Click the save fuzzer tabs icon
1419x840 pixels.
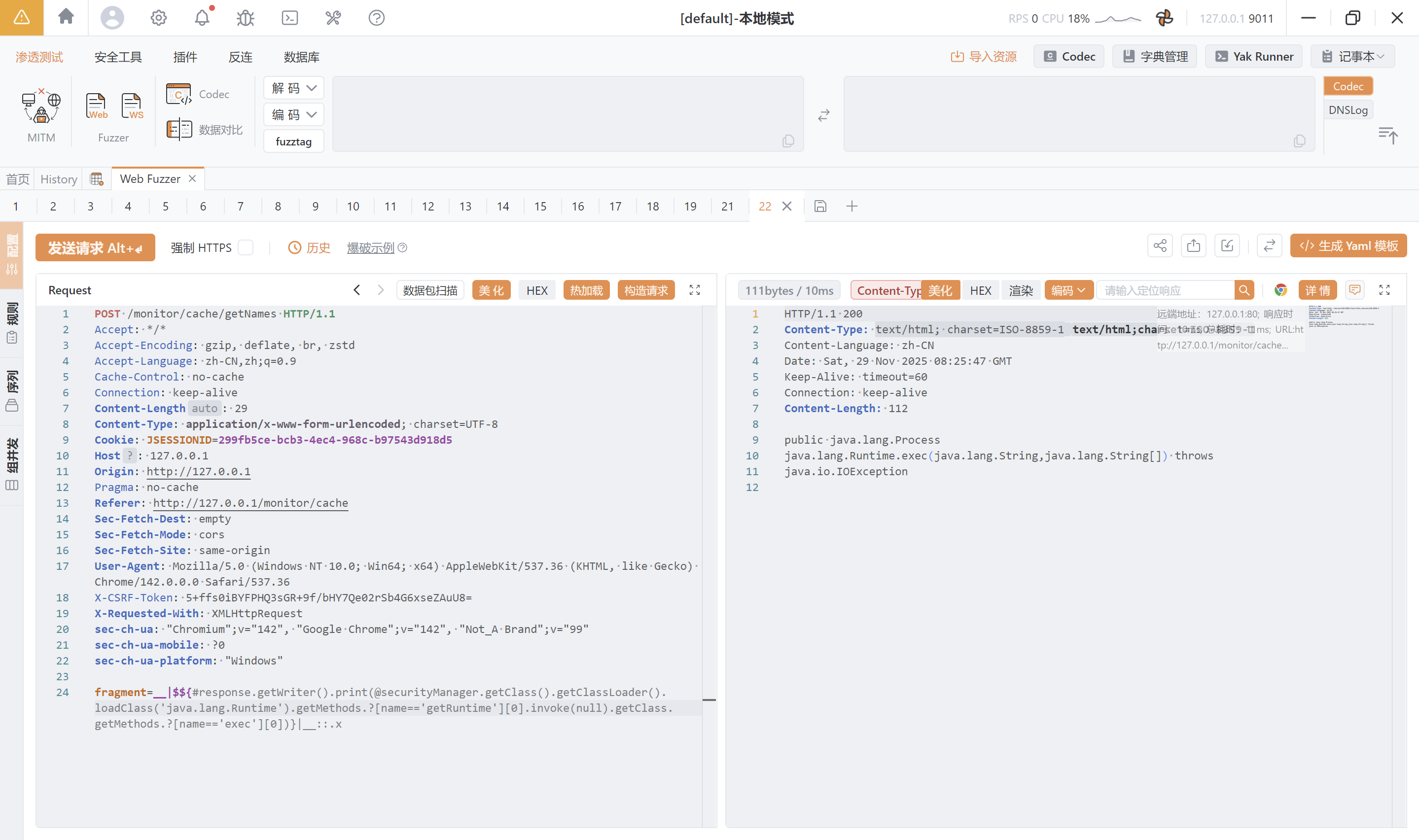820,206
